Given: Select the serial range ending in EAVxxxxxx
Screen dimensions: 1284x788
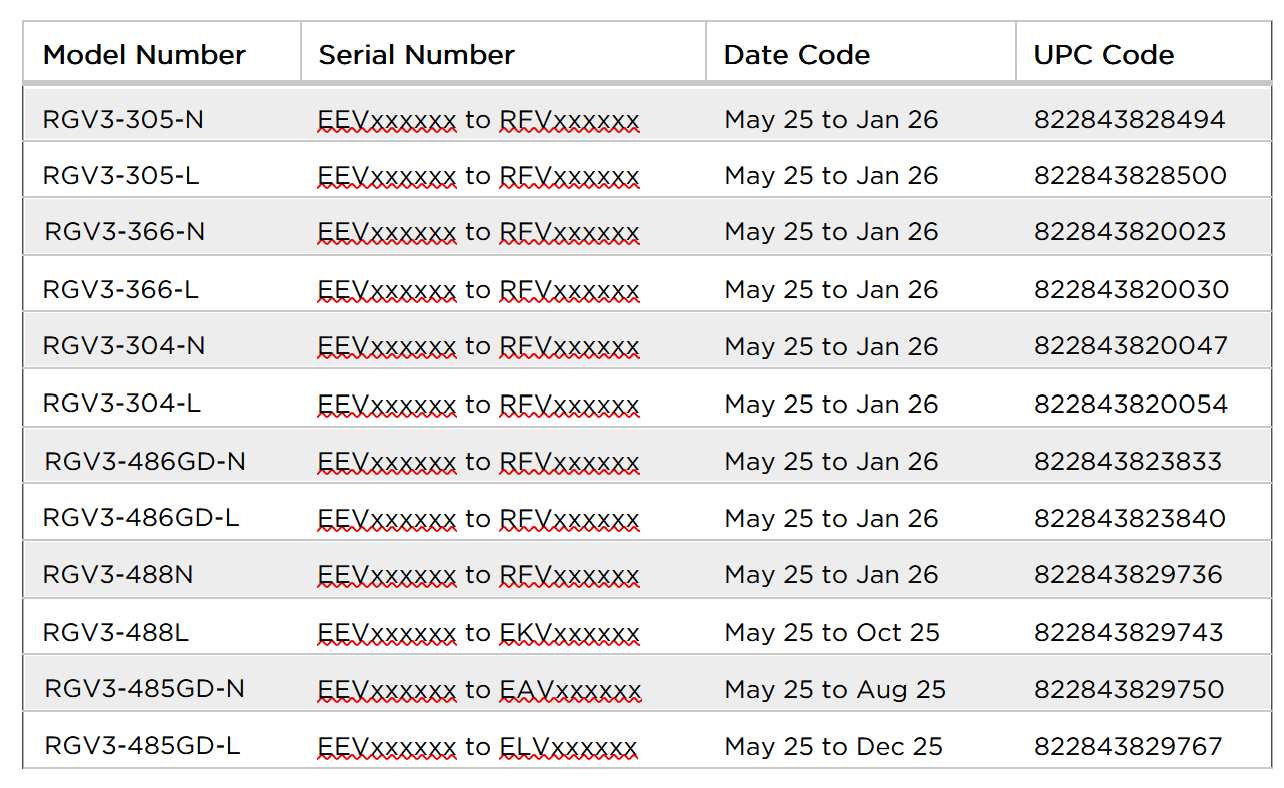Looking at the screenshot, I should (479, 689).
